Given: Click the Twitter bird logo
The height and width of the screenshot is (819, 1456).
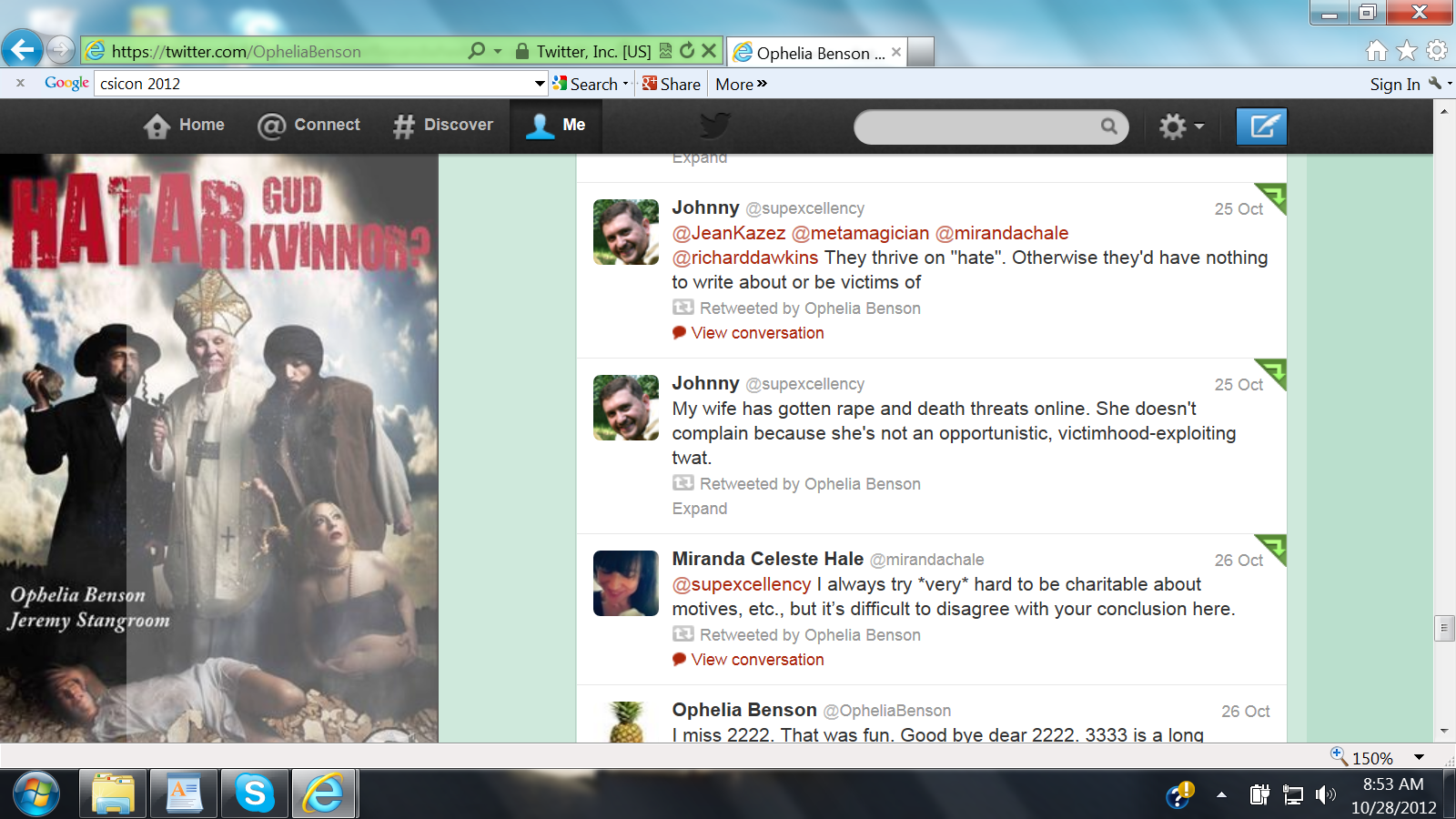Looking at the screenshot, I should pos(714,126).
